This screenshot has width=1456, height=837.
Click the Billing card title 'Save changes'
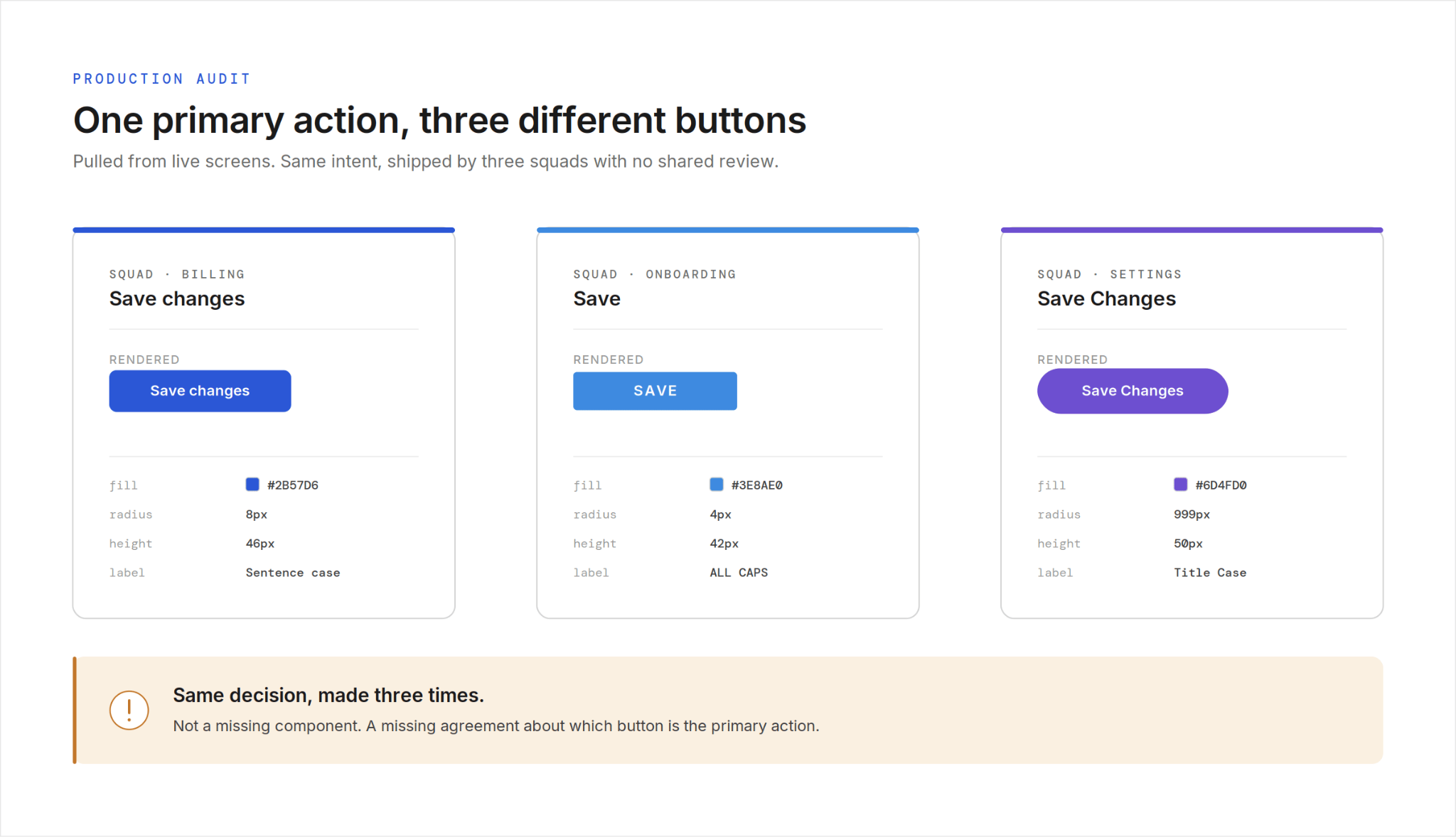[x=177, y=299]
